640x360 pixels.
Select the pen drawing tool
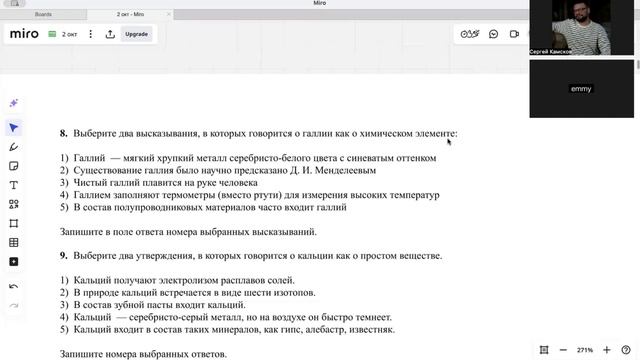tap(13, 147)
